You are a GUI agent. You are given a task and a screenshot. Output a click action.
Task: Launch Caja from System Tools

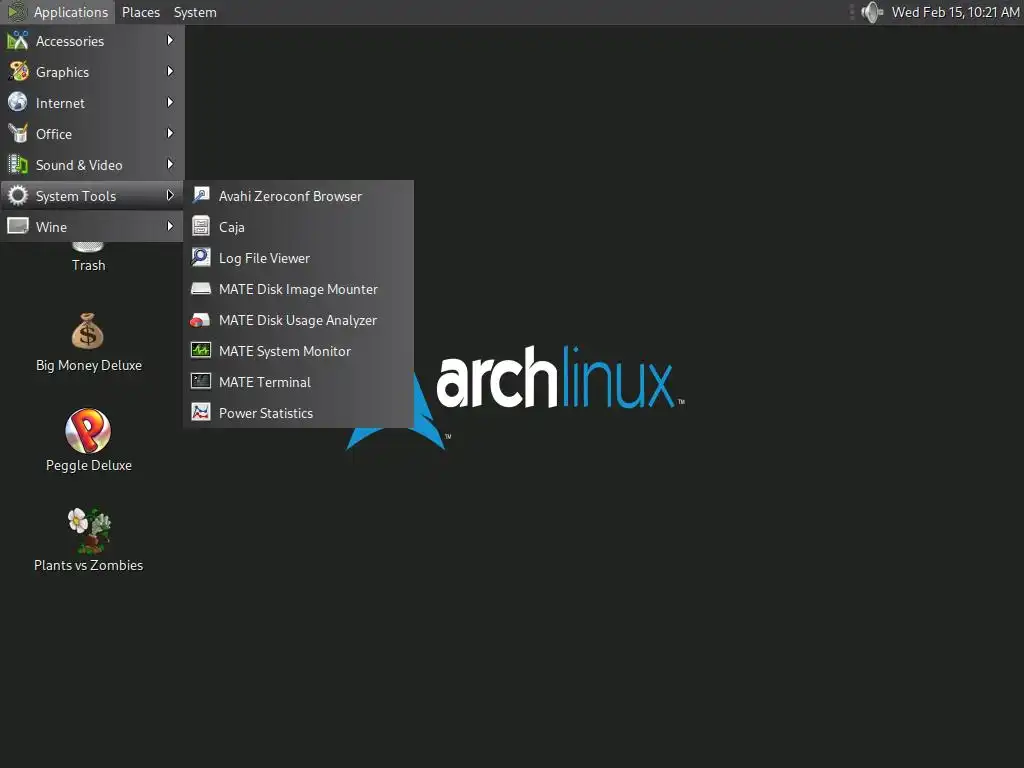pos(299,227)
